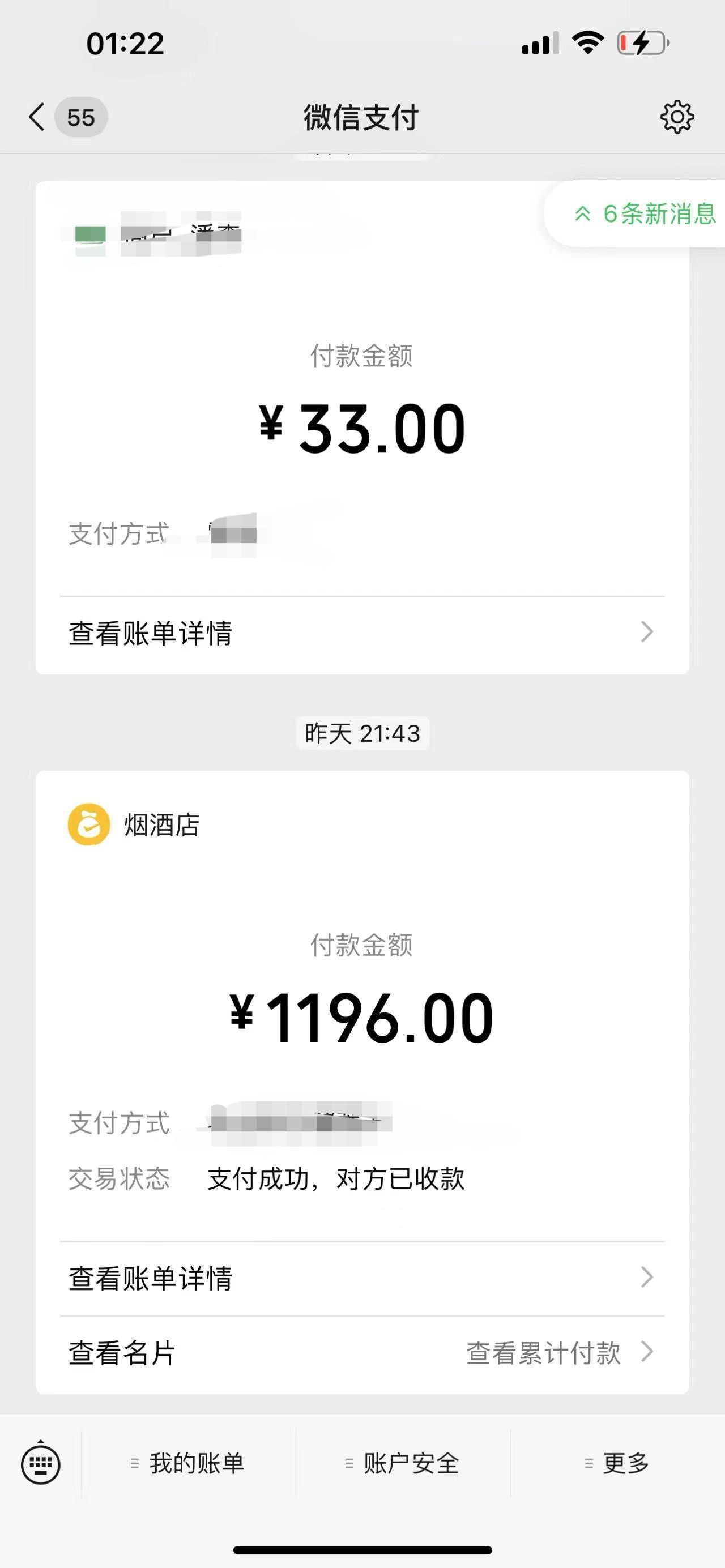Viewport: 725px width, 1568px height.
Task: Tap the battery charging indicator
Action: [x=643, y=43]
